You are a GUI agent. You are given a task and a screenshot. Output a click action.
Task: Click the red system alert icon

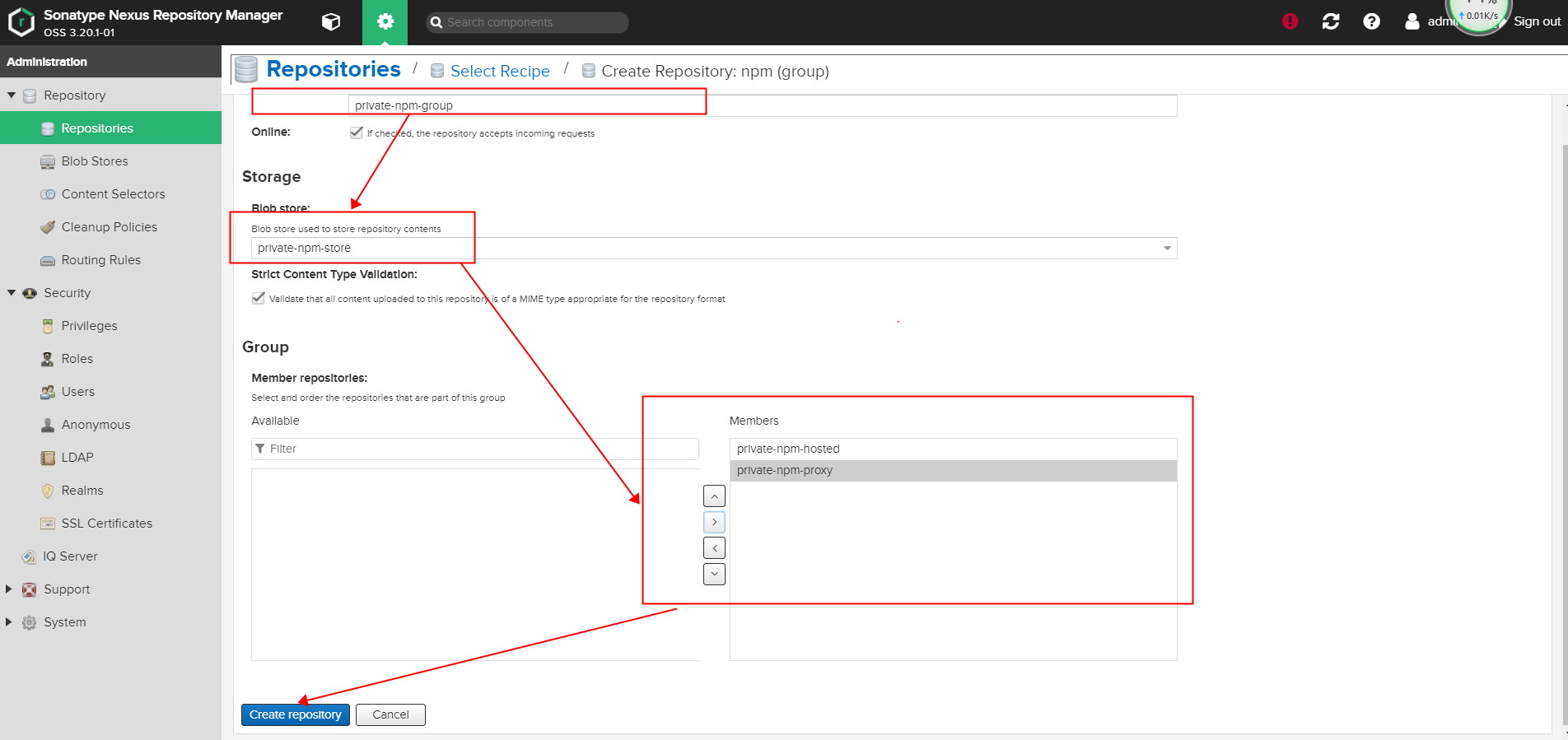point(1290,21)
